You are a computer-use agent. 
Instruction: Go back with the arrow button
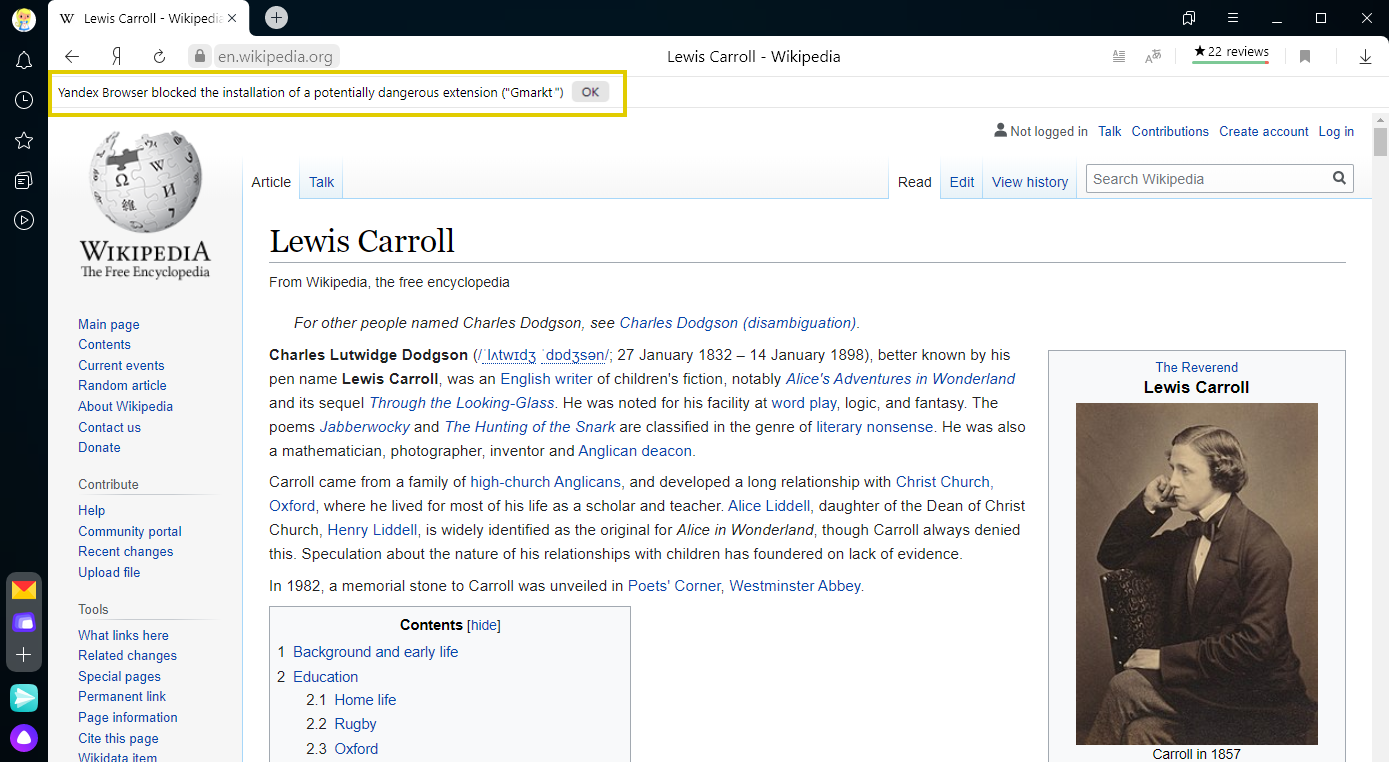point(72,57)
